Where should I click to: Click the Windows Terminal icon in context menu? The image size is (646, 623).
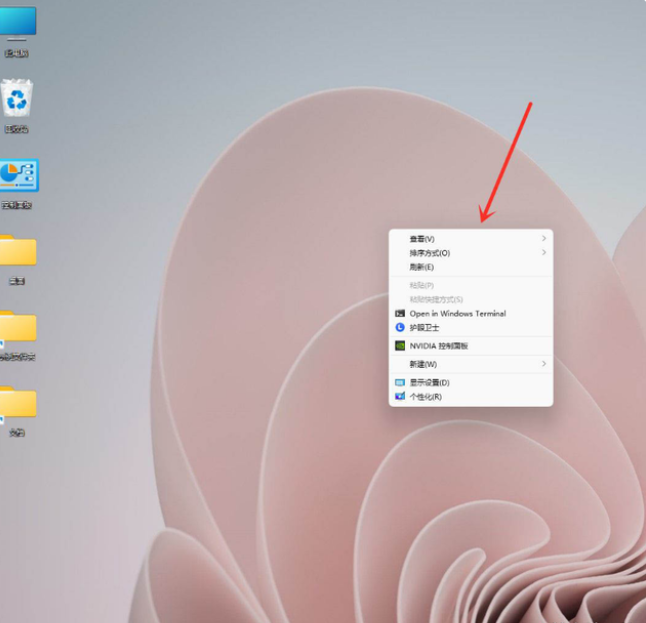click(x=400, y=313)
